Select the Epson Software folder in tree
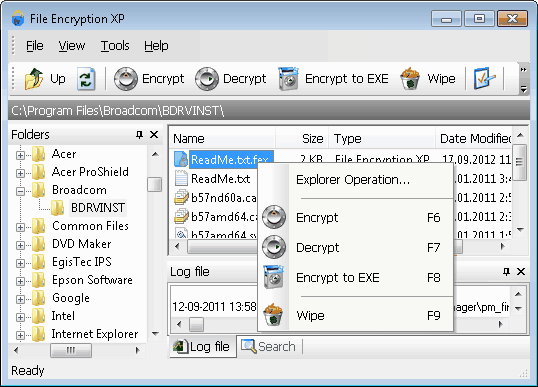 pos(92,280)
